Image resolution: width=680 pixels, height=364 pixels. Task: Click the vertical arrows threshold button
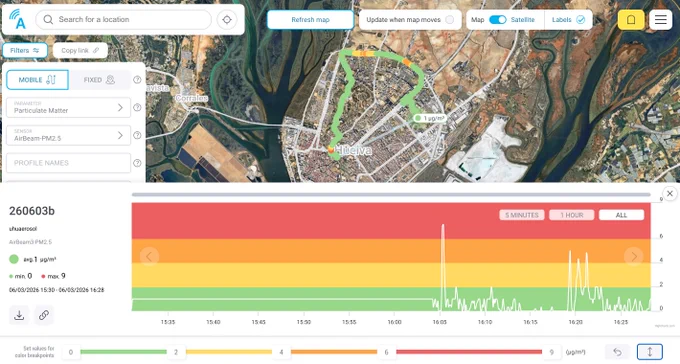[x=650, y=352]
